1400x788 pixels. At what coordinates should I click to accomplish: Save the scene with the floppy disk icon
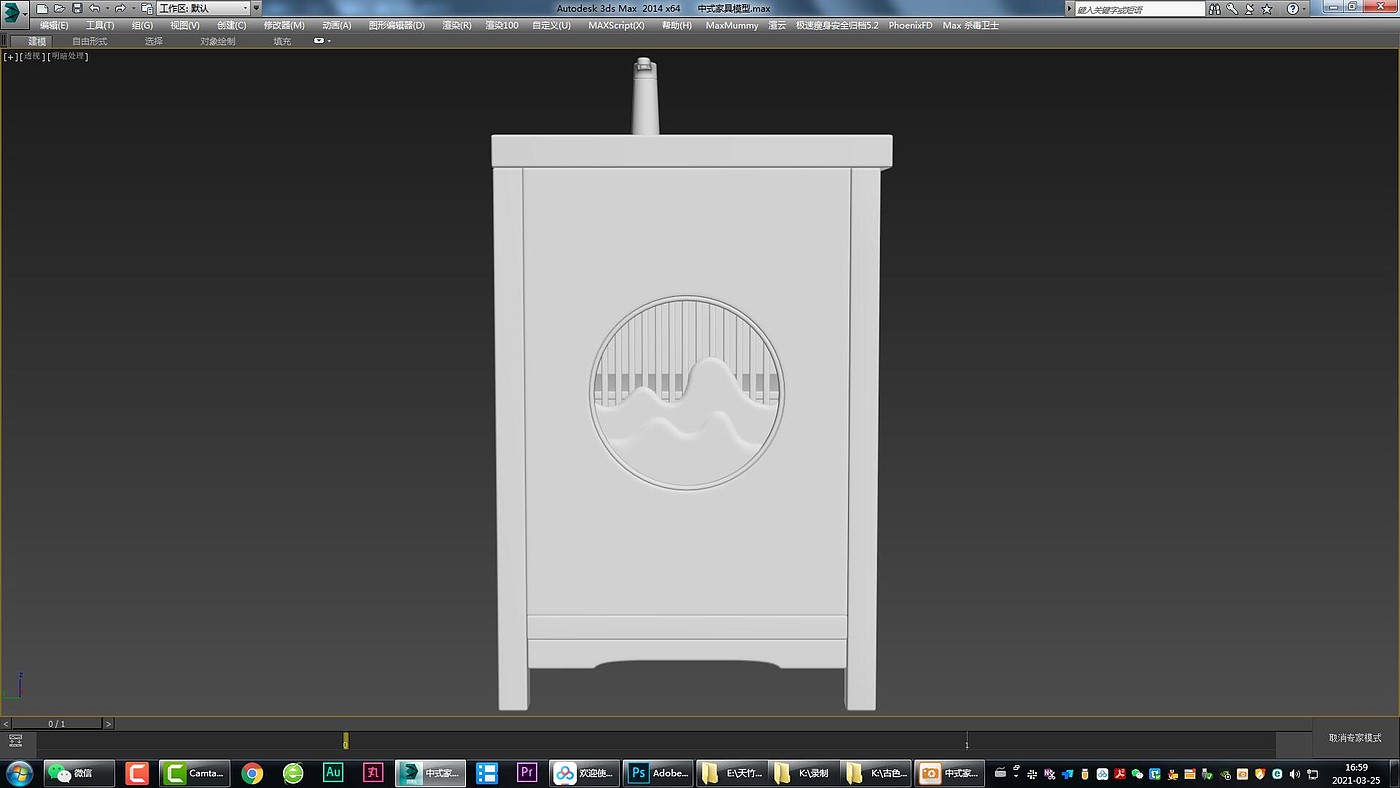(77, 8)
